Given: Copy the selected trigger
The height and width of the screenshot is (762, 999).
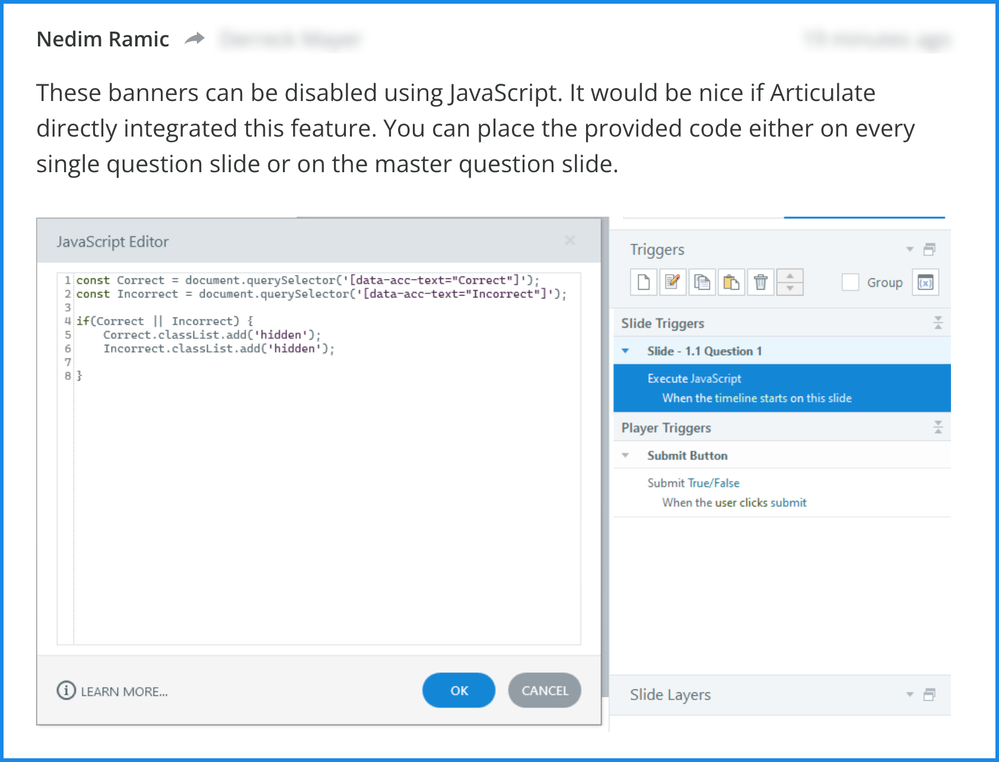Looking at the screenshot, I should (702, 282).
